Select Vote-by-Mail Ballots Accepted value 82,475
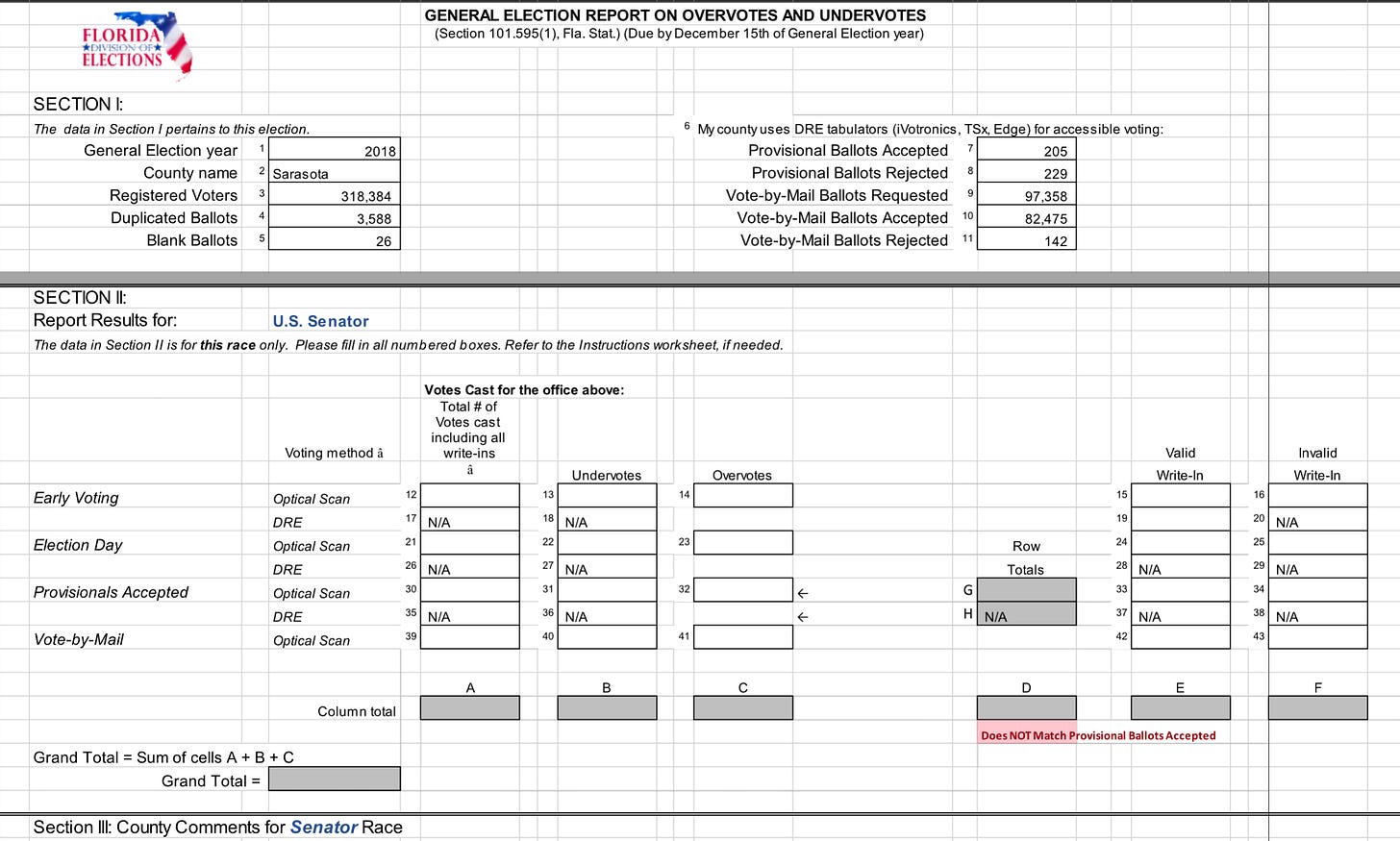The width and height of the screenshot is (1400, 841). [1026, 217]
